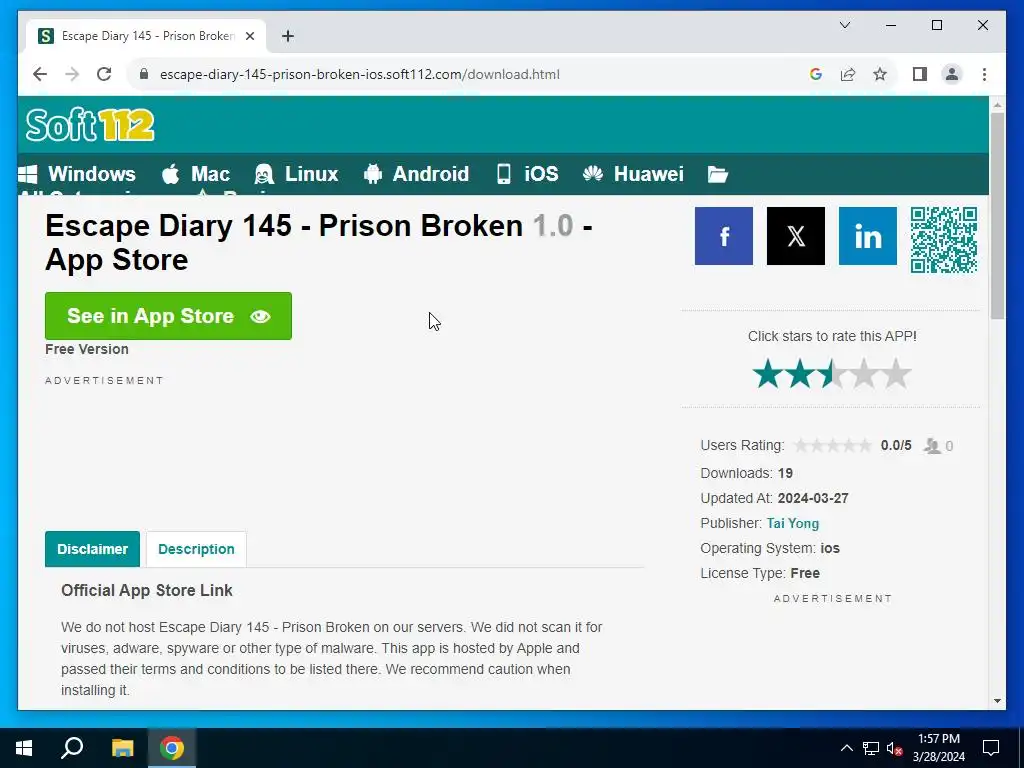Show hidden system tray icons
Viewport: 1024px width, 768px height.
[846, 748]
